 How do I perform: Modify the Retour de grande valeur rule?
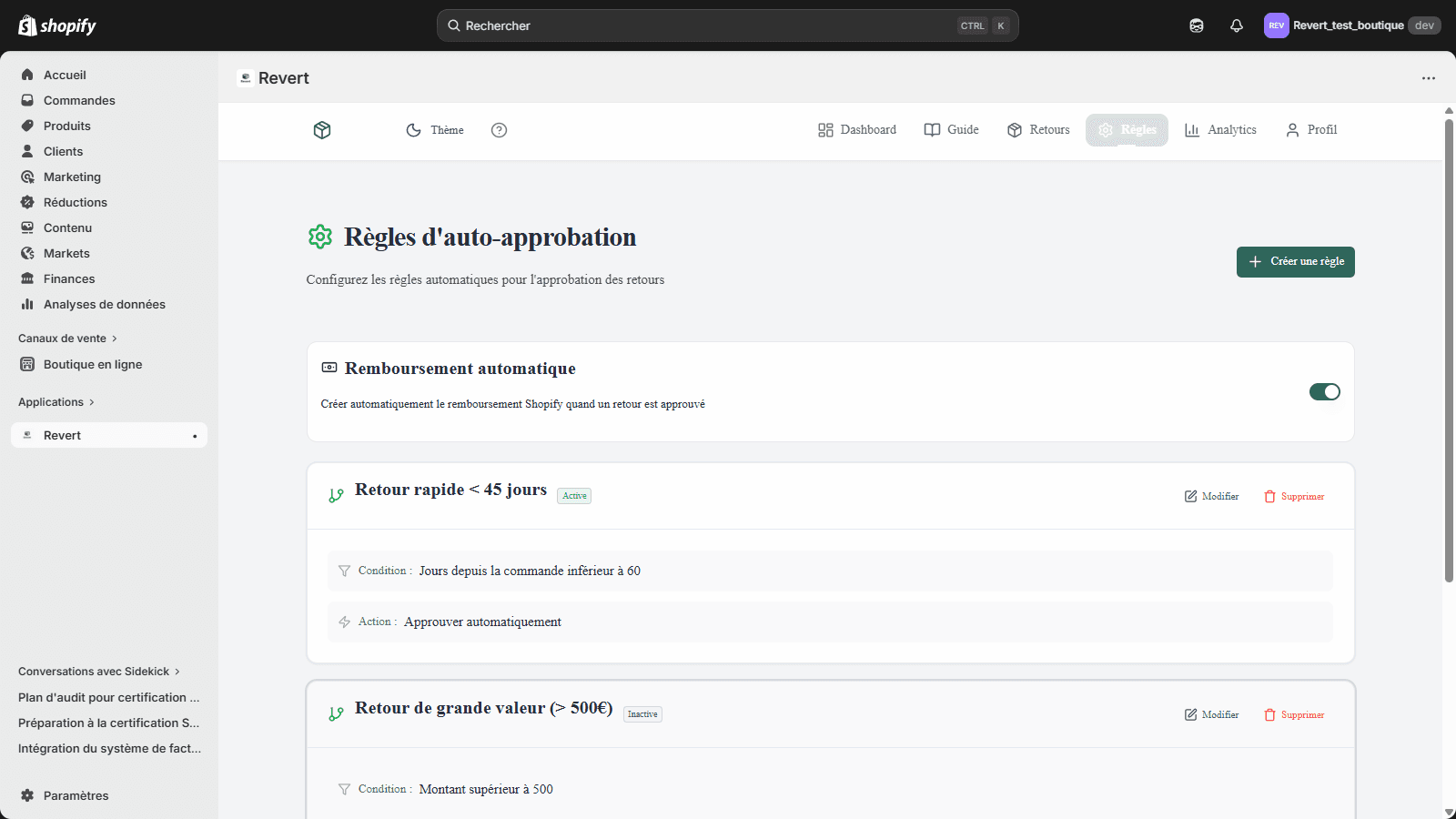pos(1211,715)
